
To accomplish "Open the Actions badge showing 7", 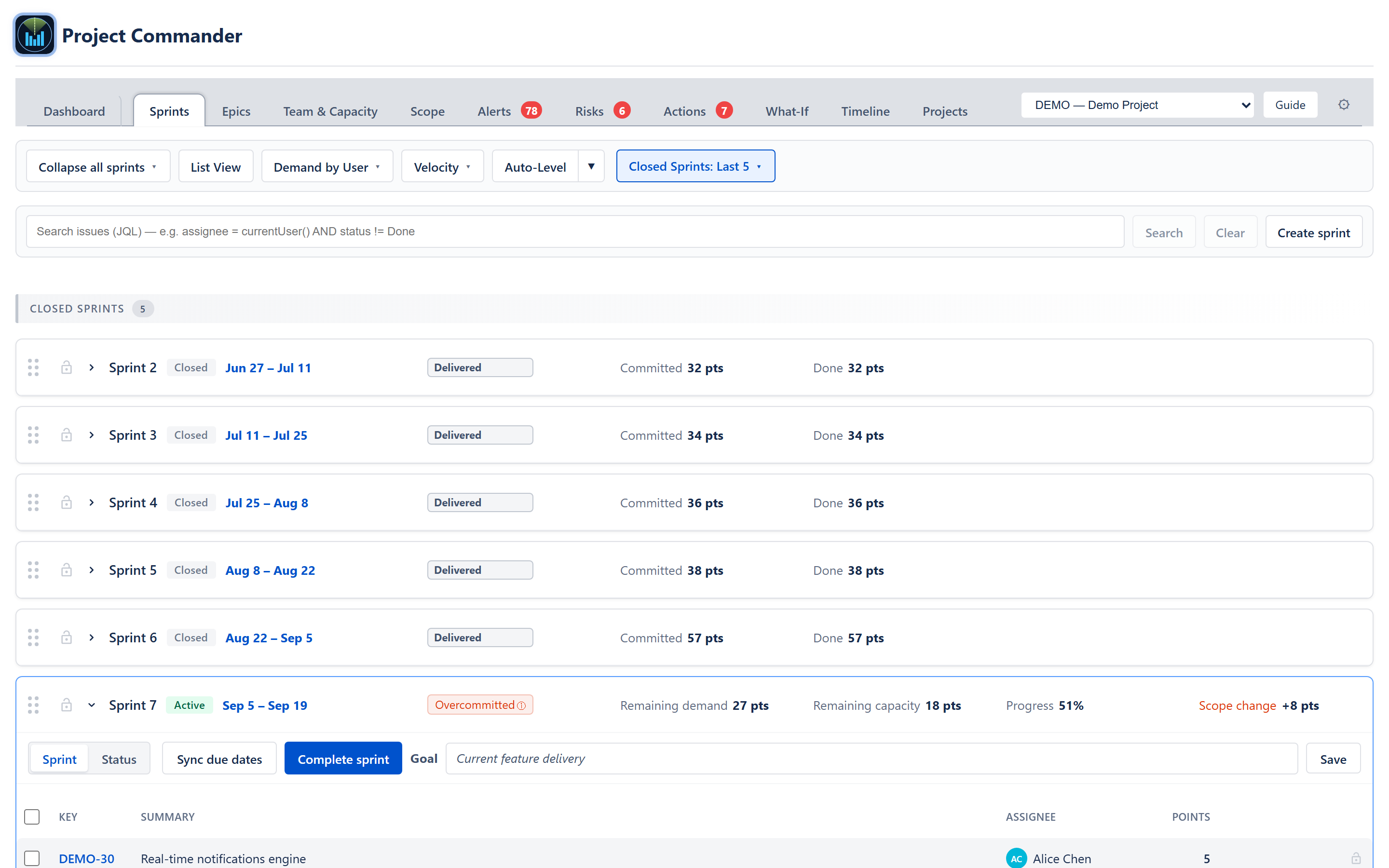I will (x=724, y=110).
